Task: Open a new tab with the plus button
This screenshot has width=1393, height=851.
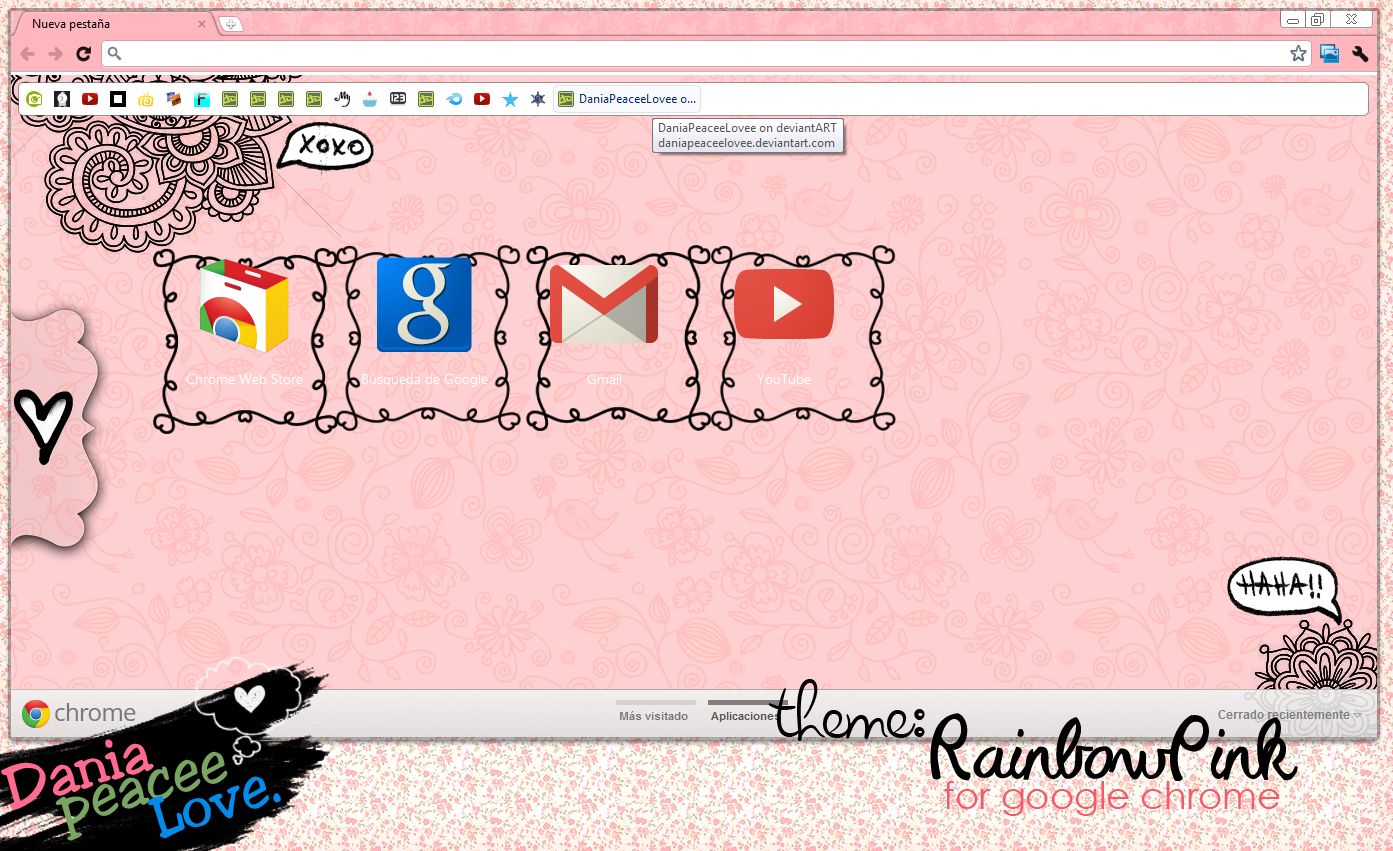Action: pos(231,24)
